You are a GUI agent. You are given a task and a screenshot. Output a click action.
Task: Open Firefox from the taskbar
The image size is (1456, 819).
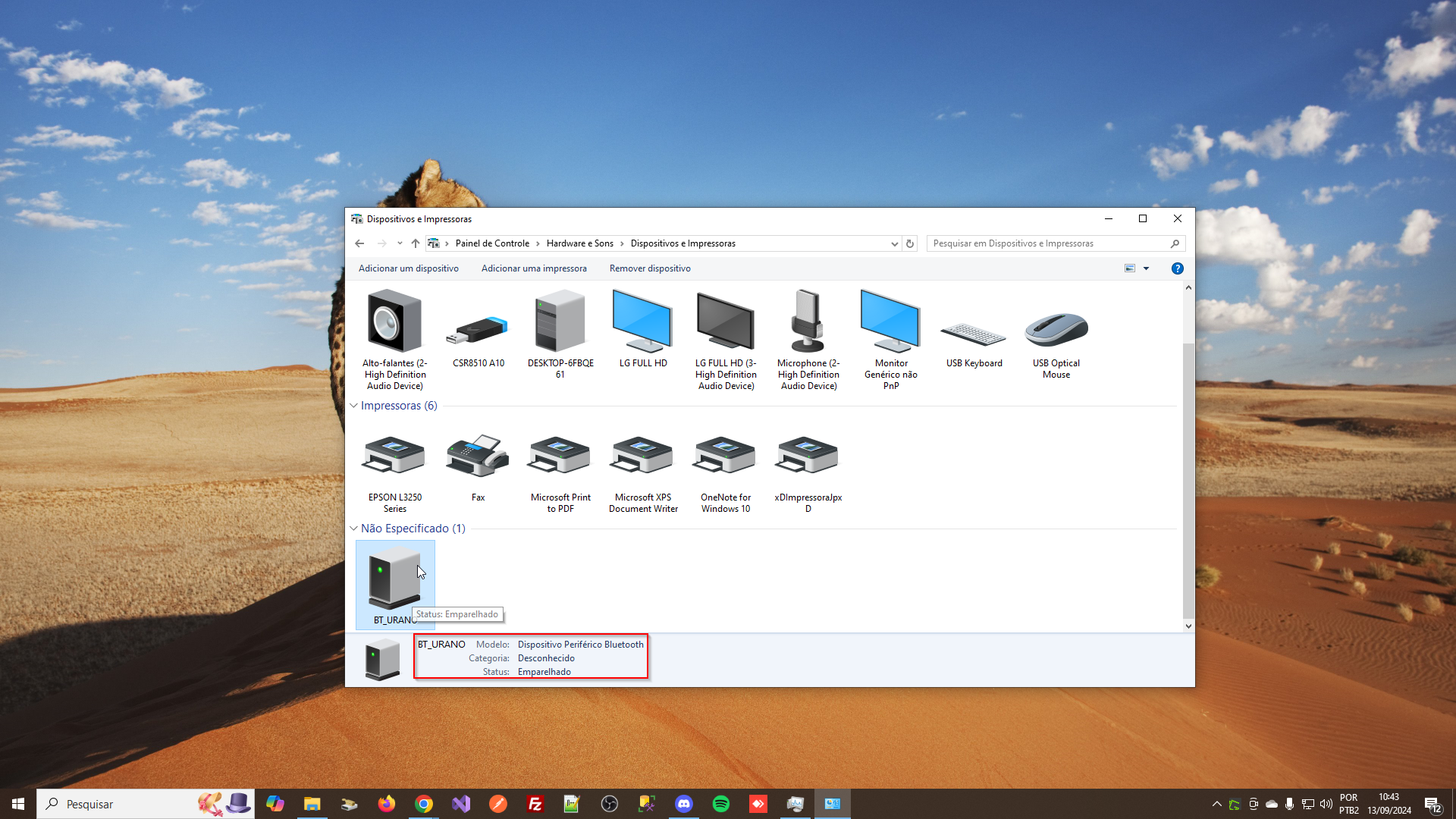(x=386, y=804)
